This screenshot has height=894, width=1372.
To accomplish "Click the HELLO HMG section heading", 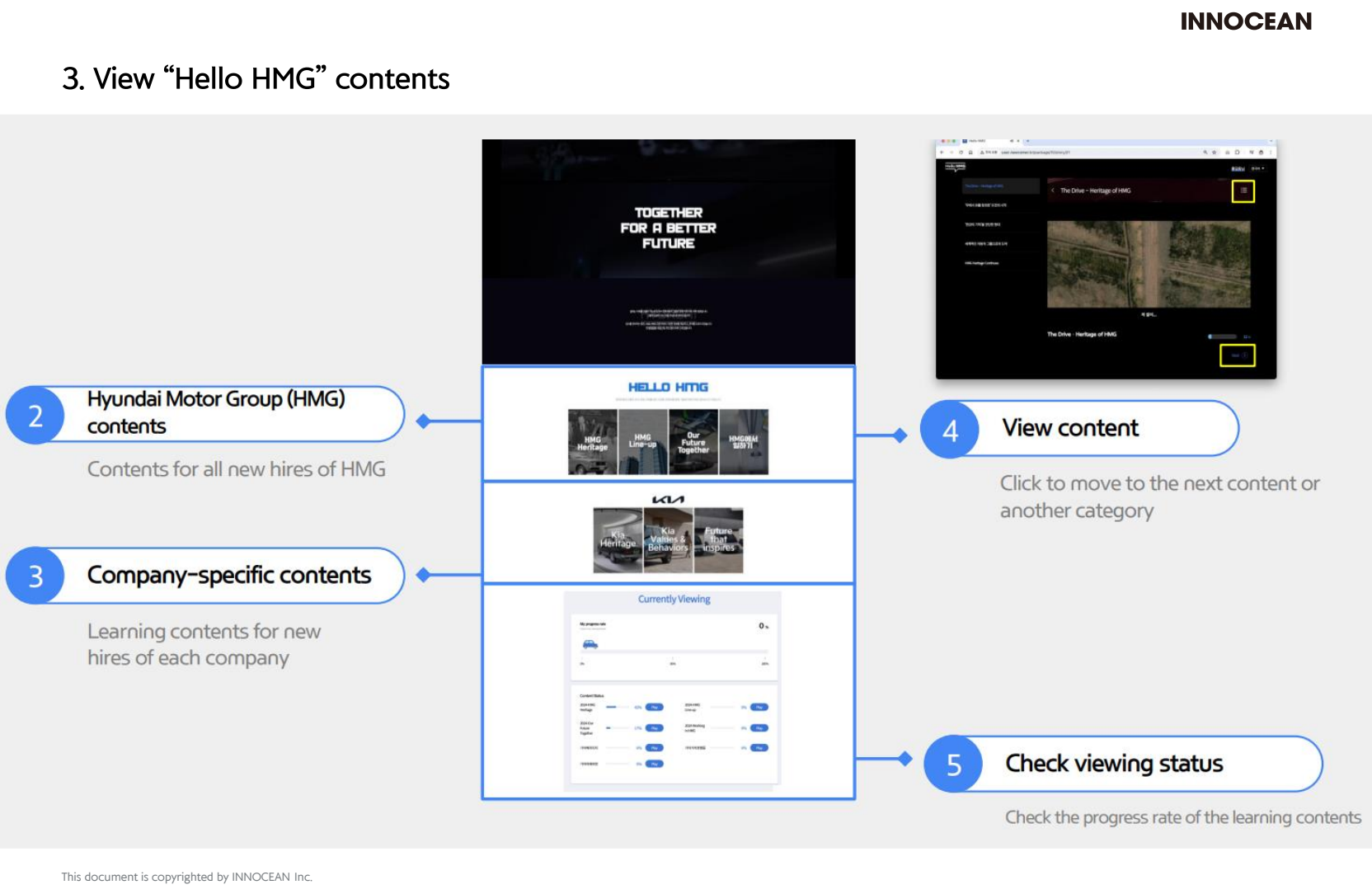I will (x=668, y=387).
